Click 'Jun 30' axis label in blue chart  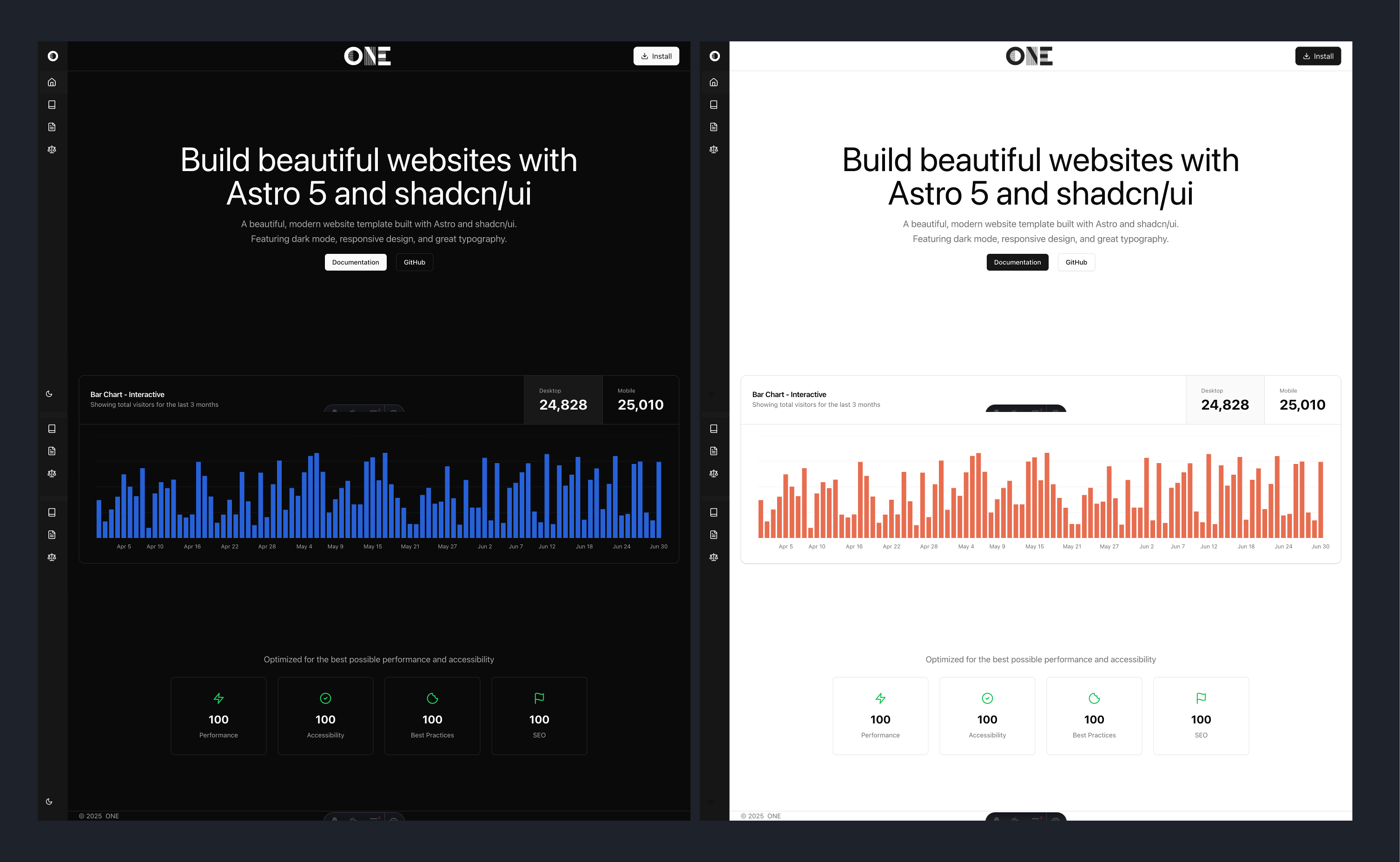pyautogui.click(x=658, y=546)
